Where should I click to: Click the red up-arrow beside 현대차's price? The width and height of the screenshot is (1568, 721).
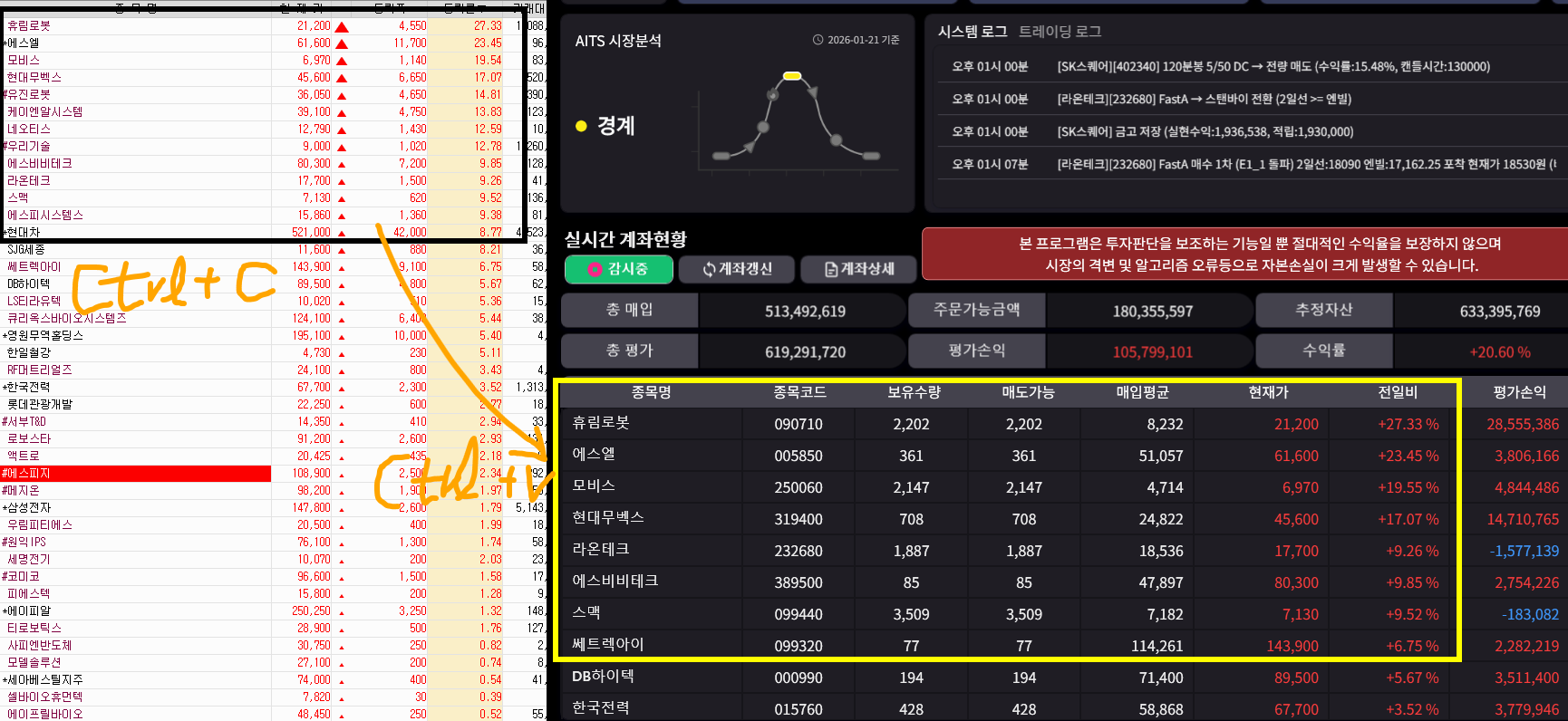(342, 233)
